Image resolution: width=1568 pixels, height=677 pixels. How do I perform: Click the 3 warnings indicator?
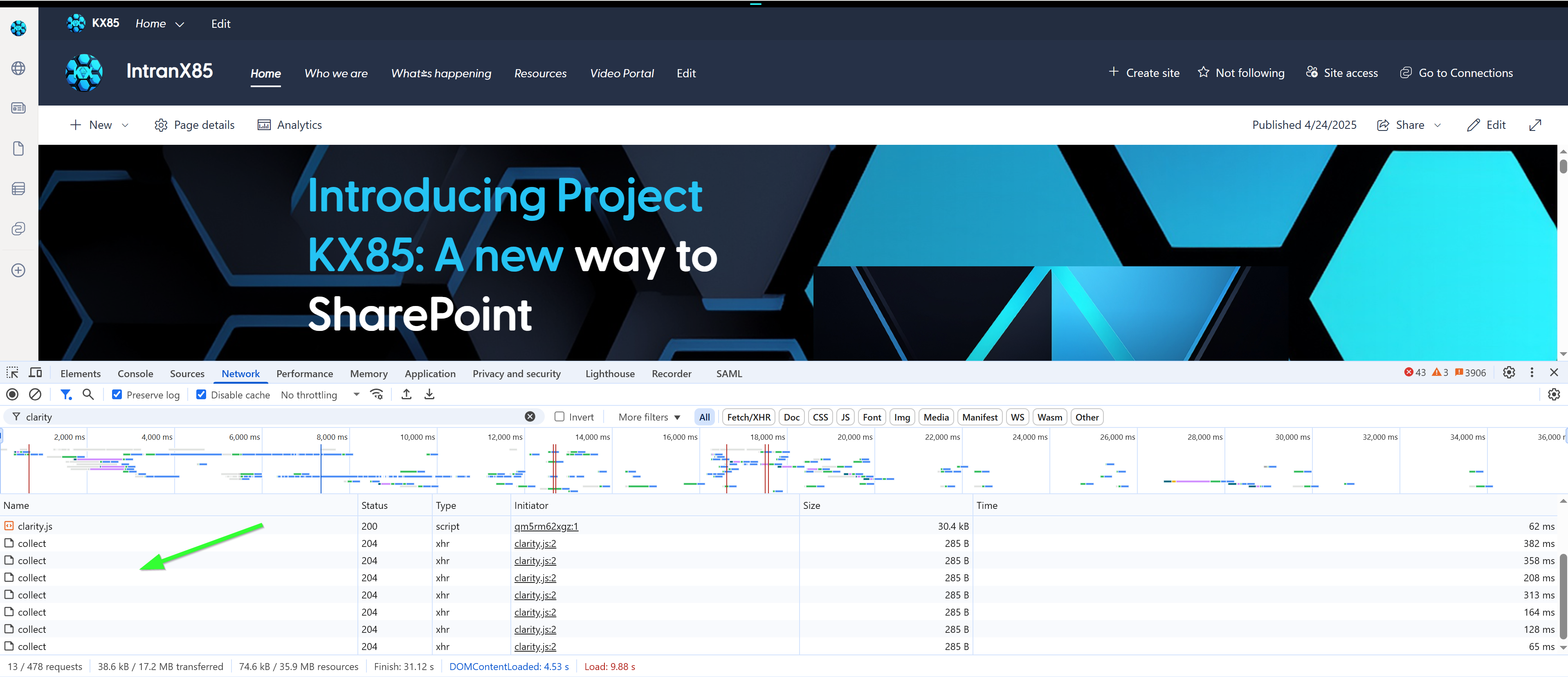[x=1440, y=373]
